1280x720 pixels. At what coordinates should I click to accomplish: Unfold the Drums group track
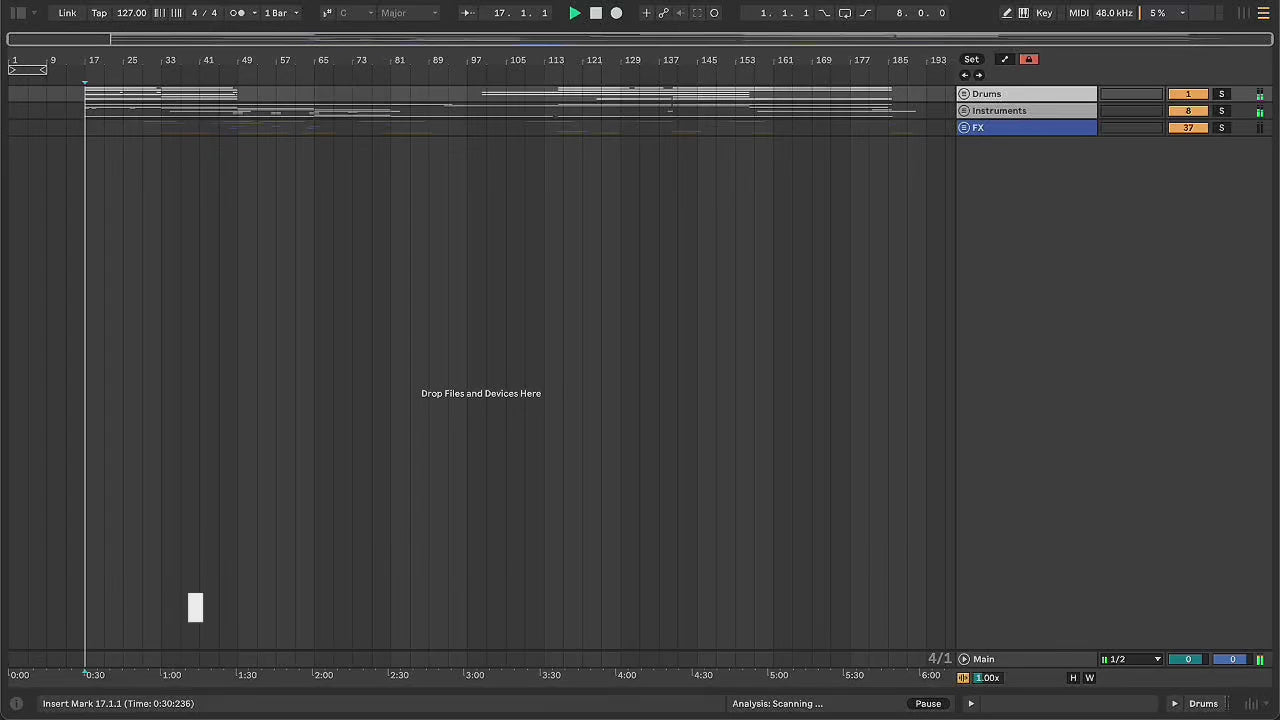point(964,94)
